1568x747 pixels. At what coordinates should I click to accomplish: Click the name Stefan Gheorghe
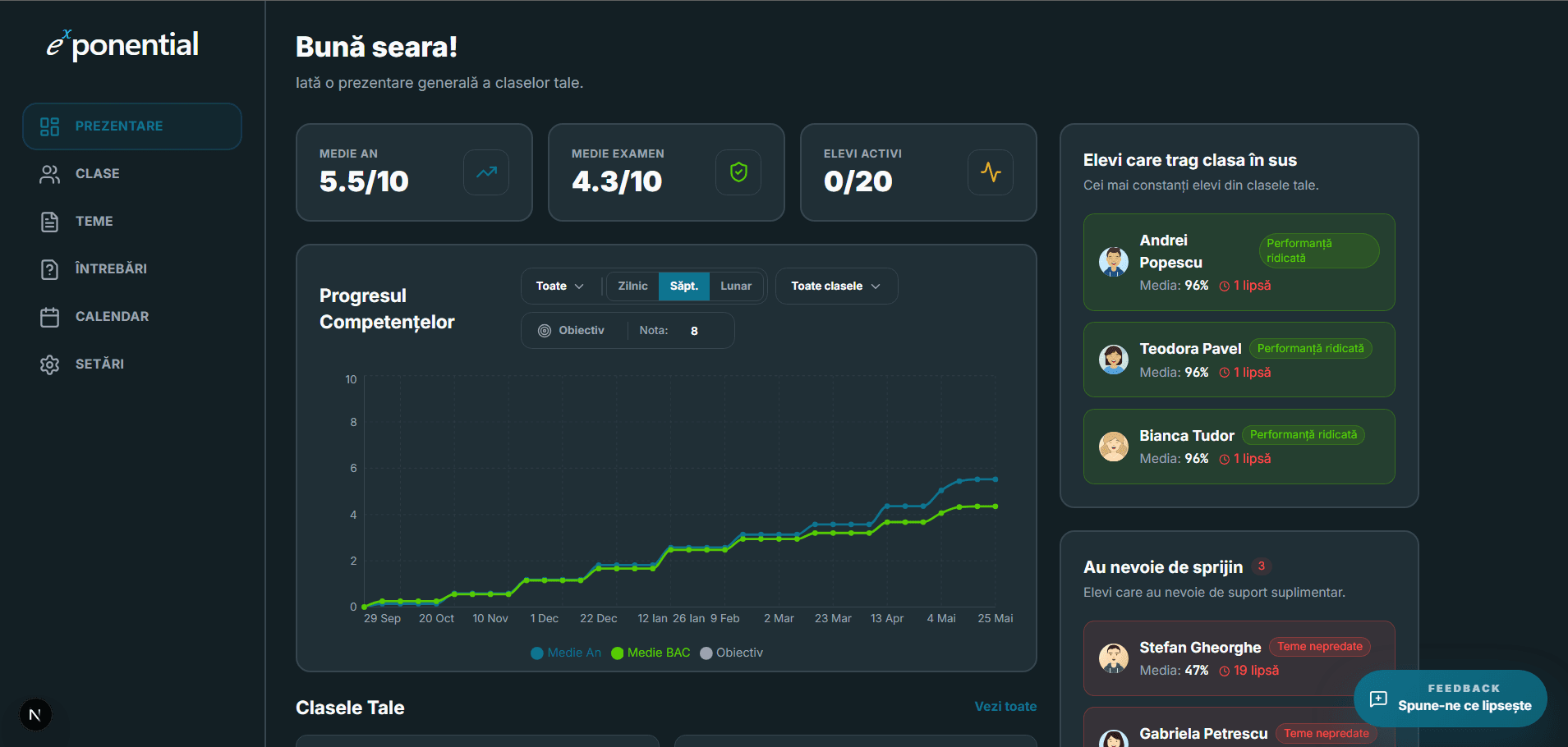tap(1200, 648)
